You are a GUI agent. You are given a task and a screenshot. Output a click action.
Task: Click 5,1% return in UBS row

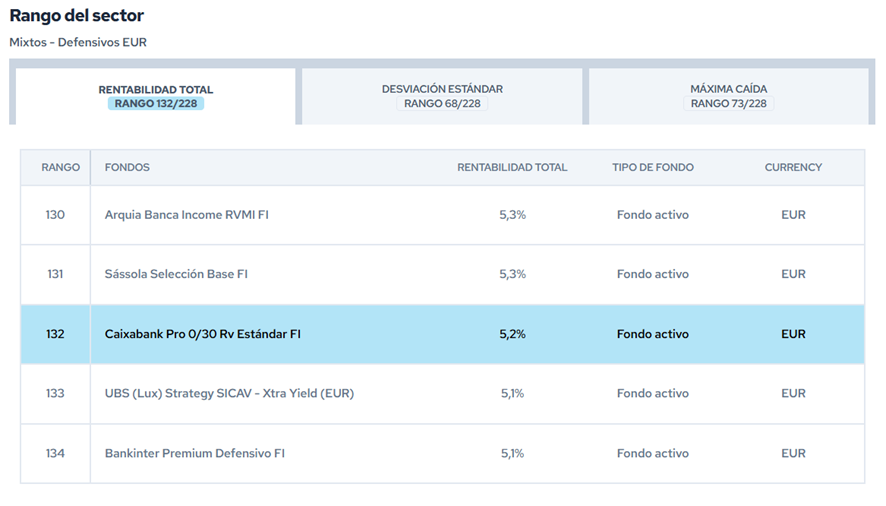(513, 393)
